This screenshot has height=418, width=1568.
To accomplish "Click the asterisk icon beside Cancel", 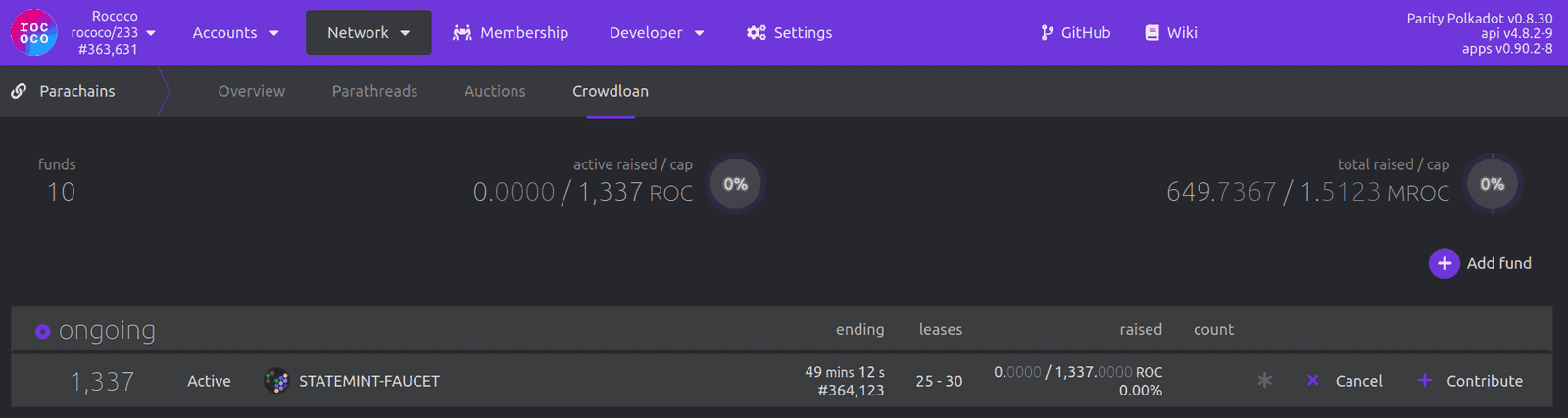I will coord(1265,381).
